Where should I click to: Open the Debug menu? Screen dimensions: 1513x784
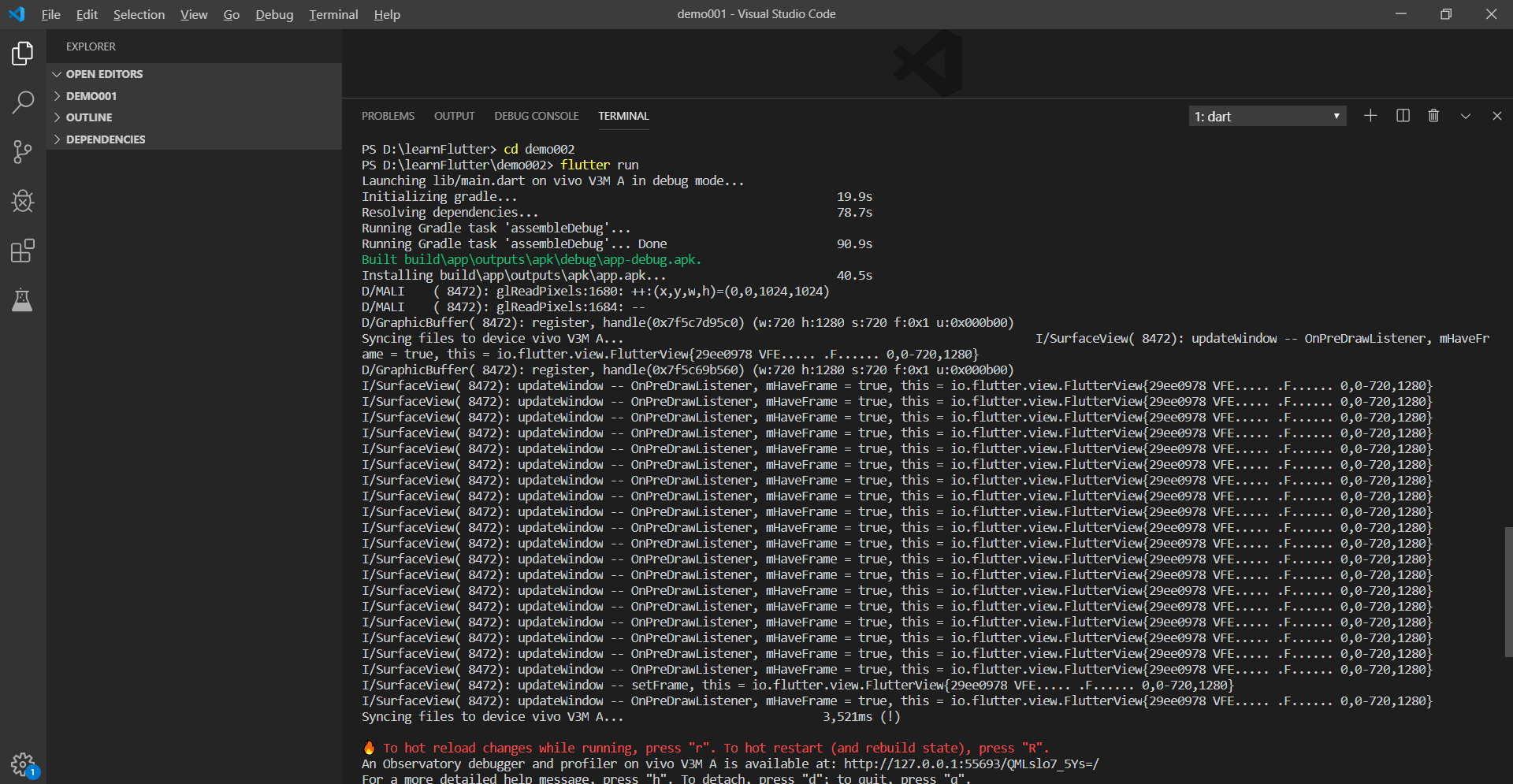tap(274, 14)
